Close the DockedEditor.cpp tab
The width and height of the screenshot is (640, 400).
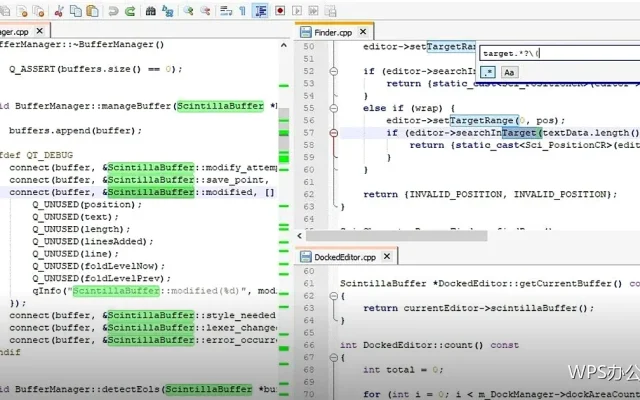click(x=387, y=256)
